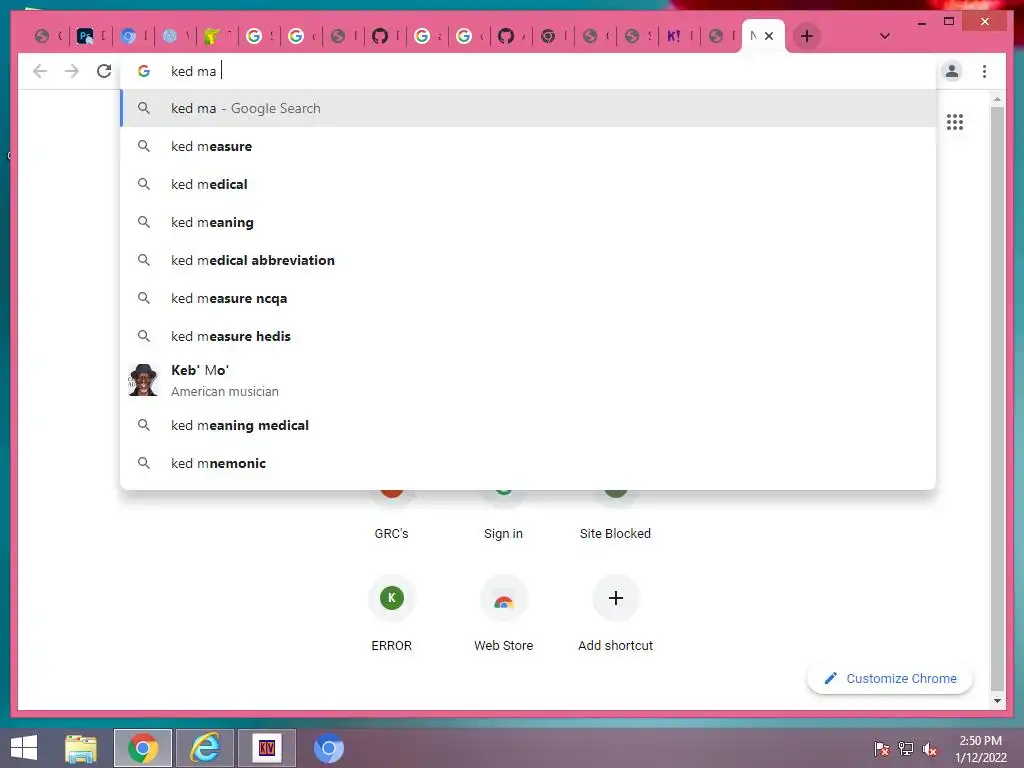Reload the current page
The width and height of the screenshot is (1024, 768).
click(104, 71)
